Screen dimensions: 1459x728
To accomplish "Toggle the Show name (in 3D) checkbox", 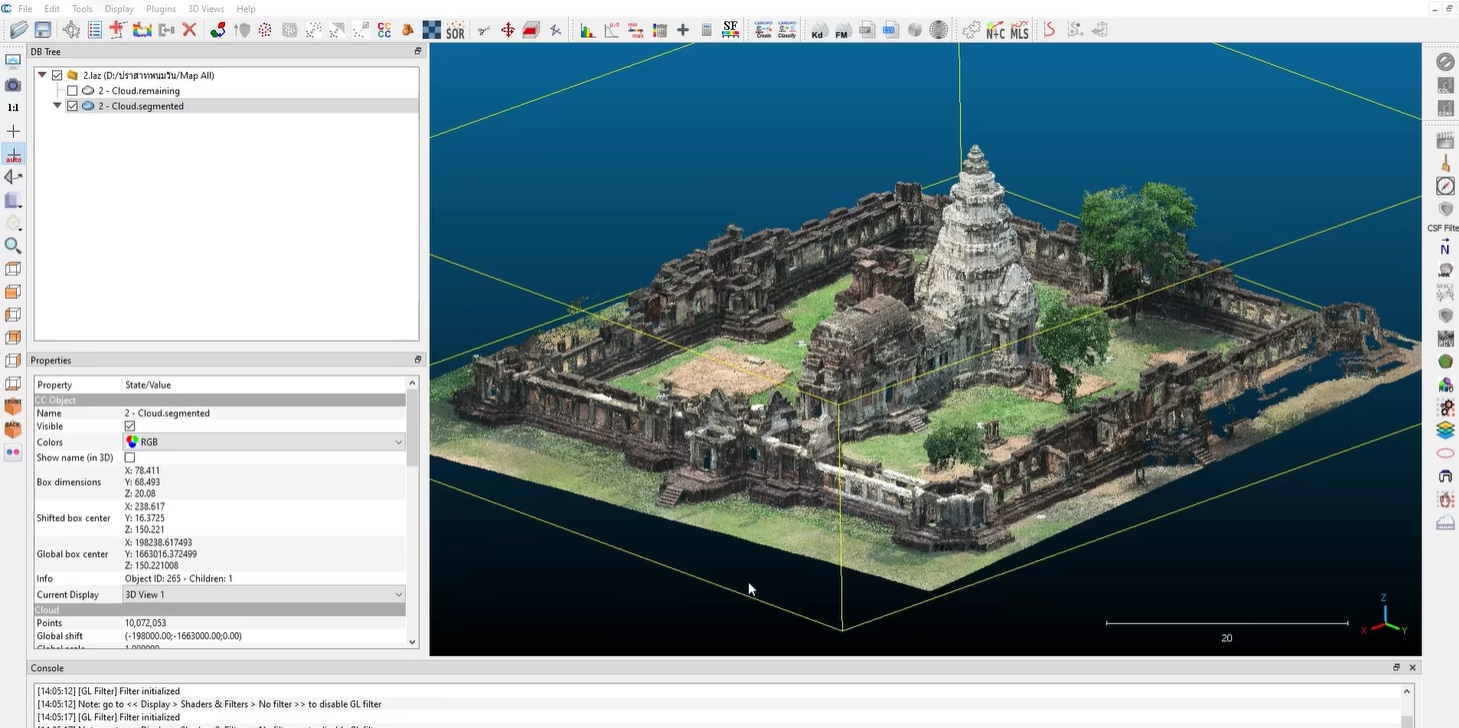I will tap(129, 458).
